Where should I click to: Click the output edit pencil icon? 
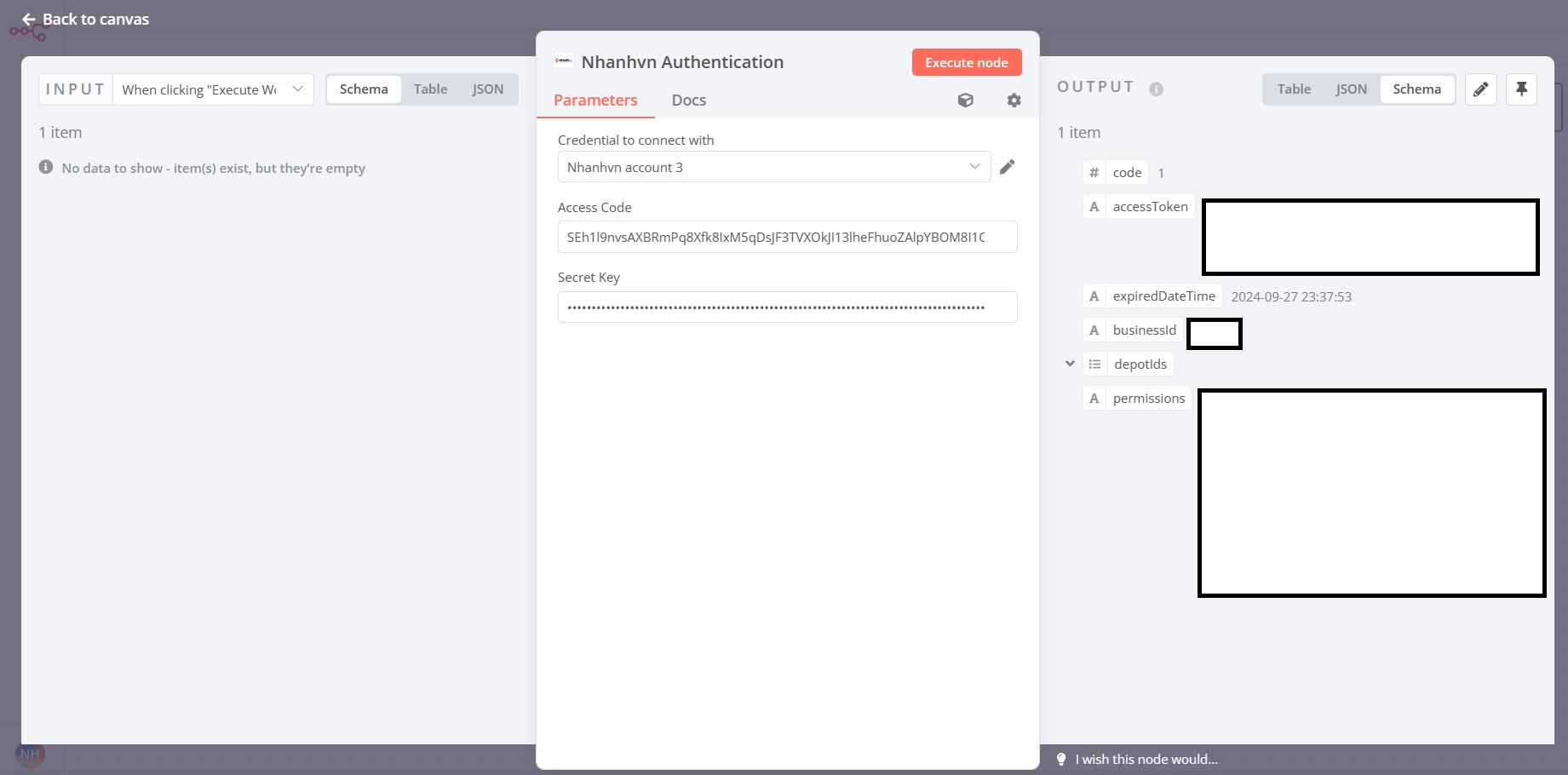[x=1481, y=89]
